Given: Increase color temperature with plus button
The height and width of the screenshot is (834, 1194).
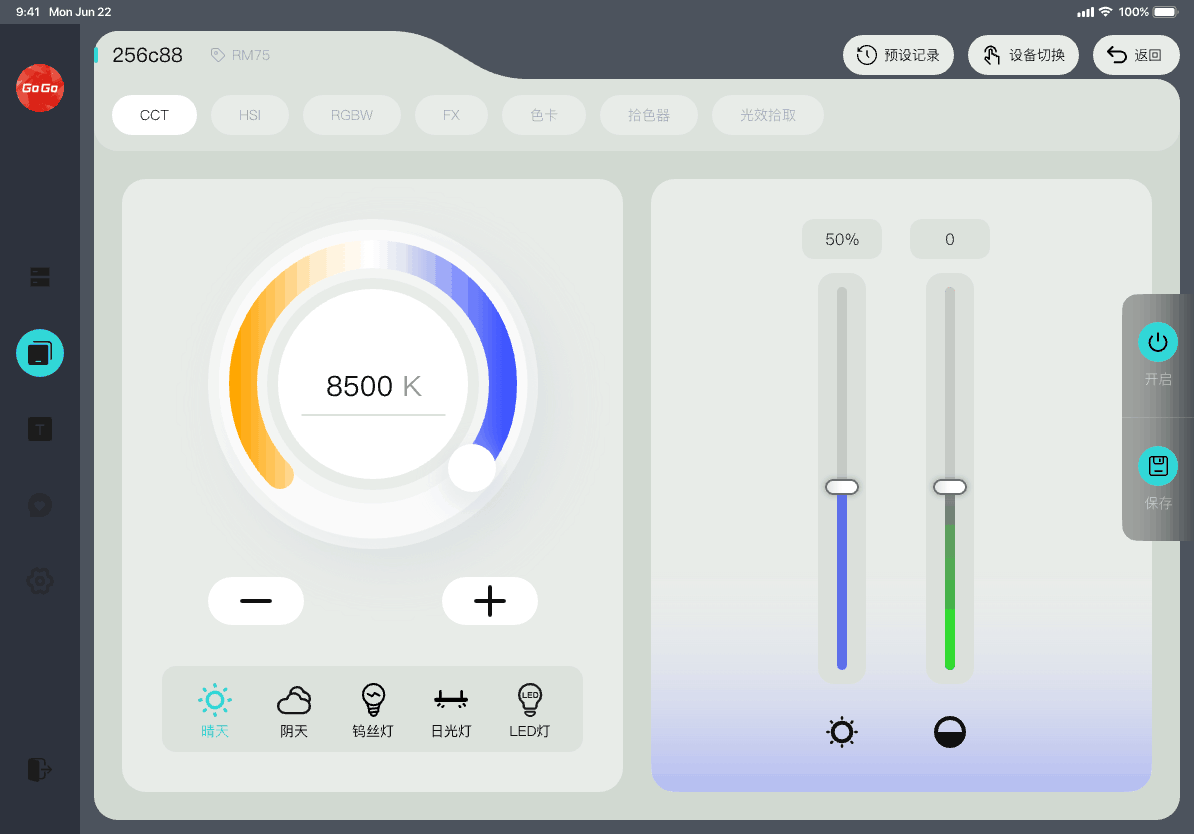Looking at the screenshot, I should 490,601.
